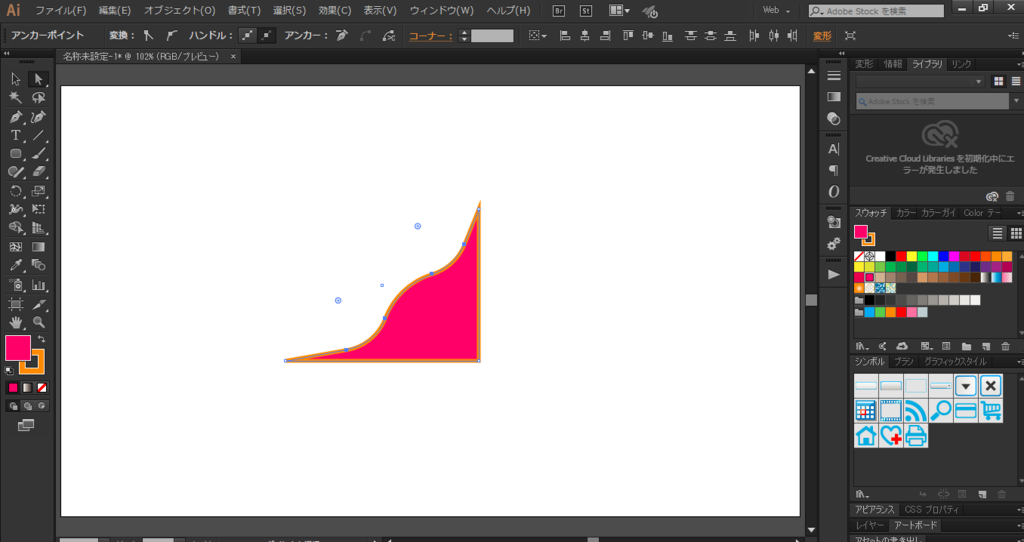Show swatches in thumbnail view
The image size is (1024, 542).
(x=1016, y=233)
